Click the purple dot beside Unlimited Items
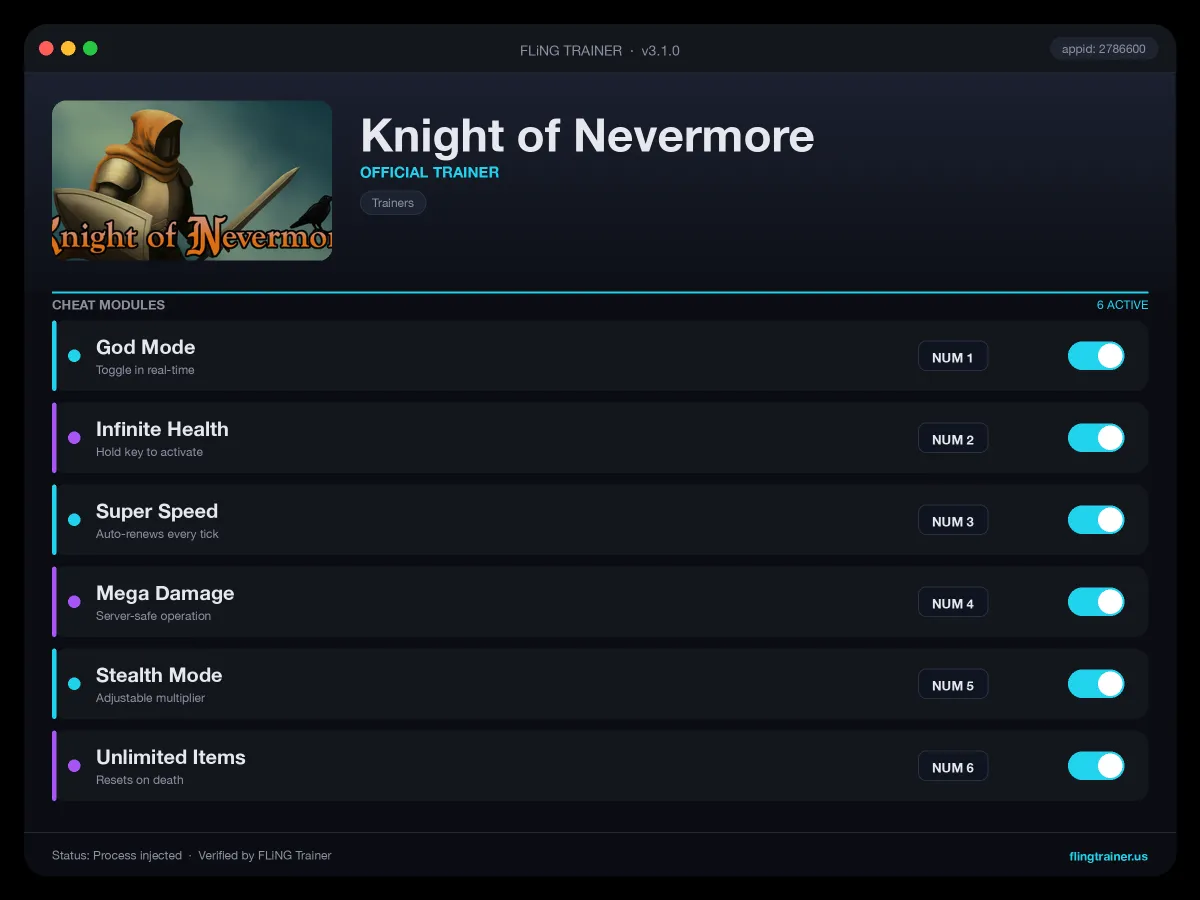This screenshot has height=900, width=1200. [x=74, y=766]
